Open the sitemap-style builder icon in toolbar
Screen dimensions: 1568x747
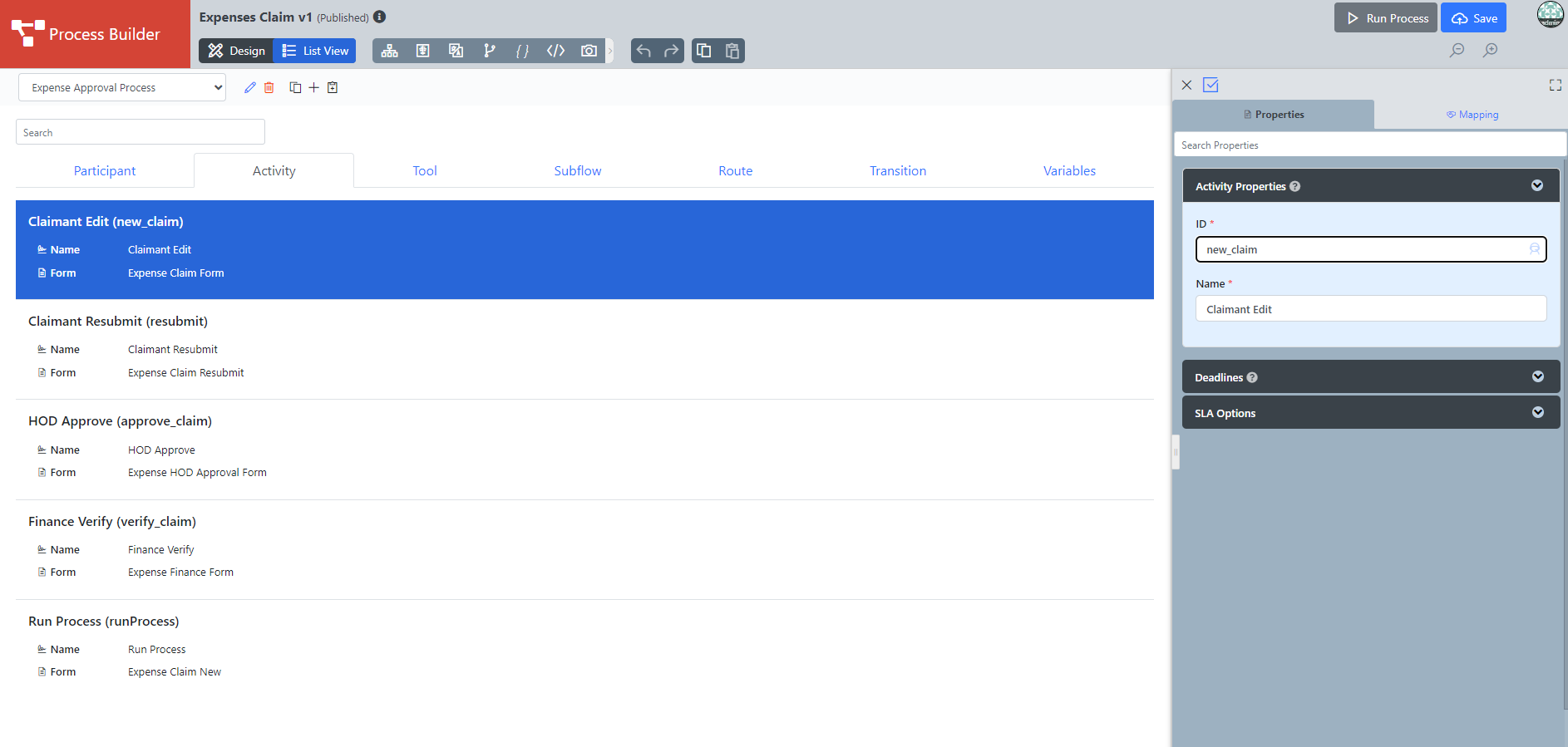pyautogui.click(x=390, y=51)
